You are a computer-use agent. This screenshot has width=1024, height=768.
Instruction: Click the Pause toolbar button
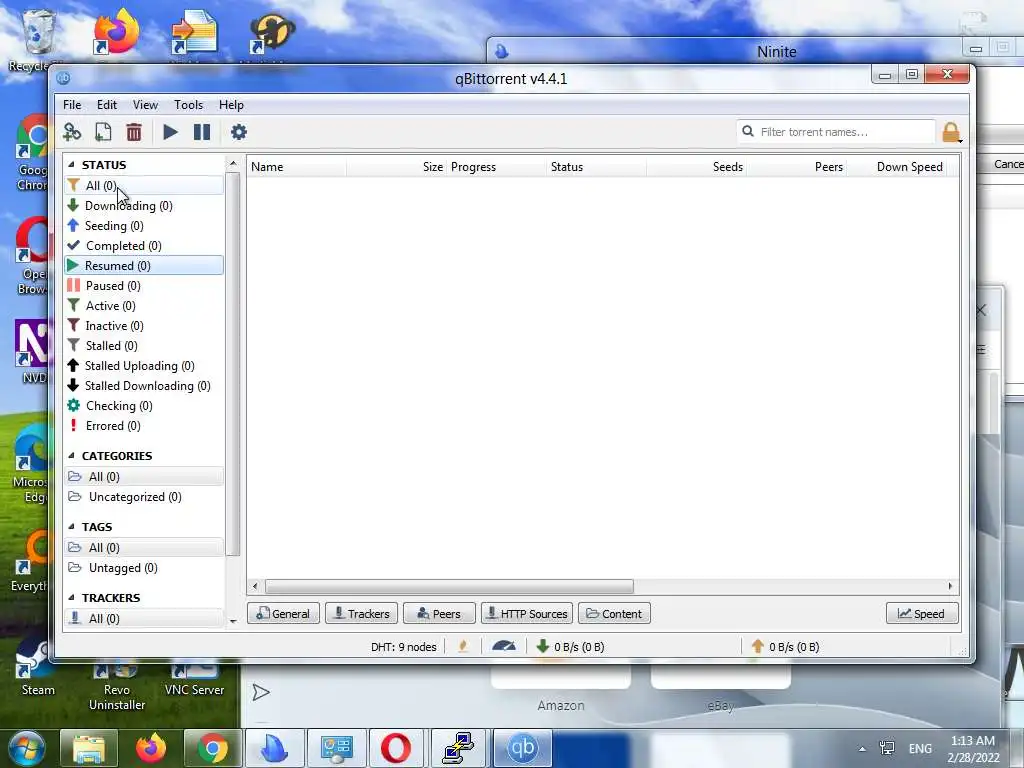[202, 132]
